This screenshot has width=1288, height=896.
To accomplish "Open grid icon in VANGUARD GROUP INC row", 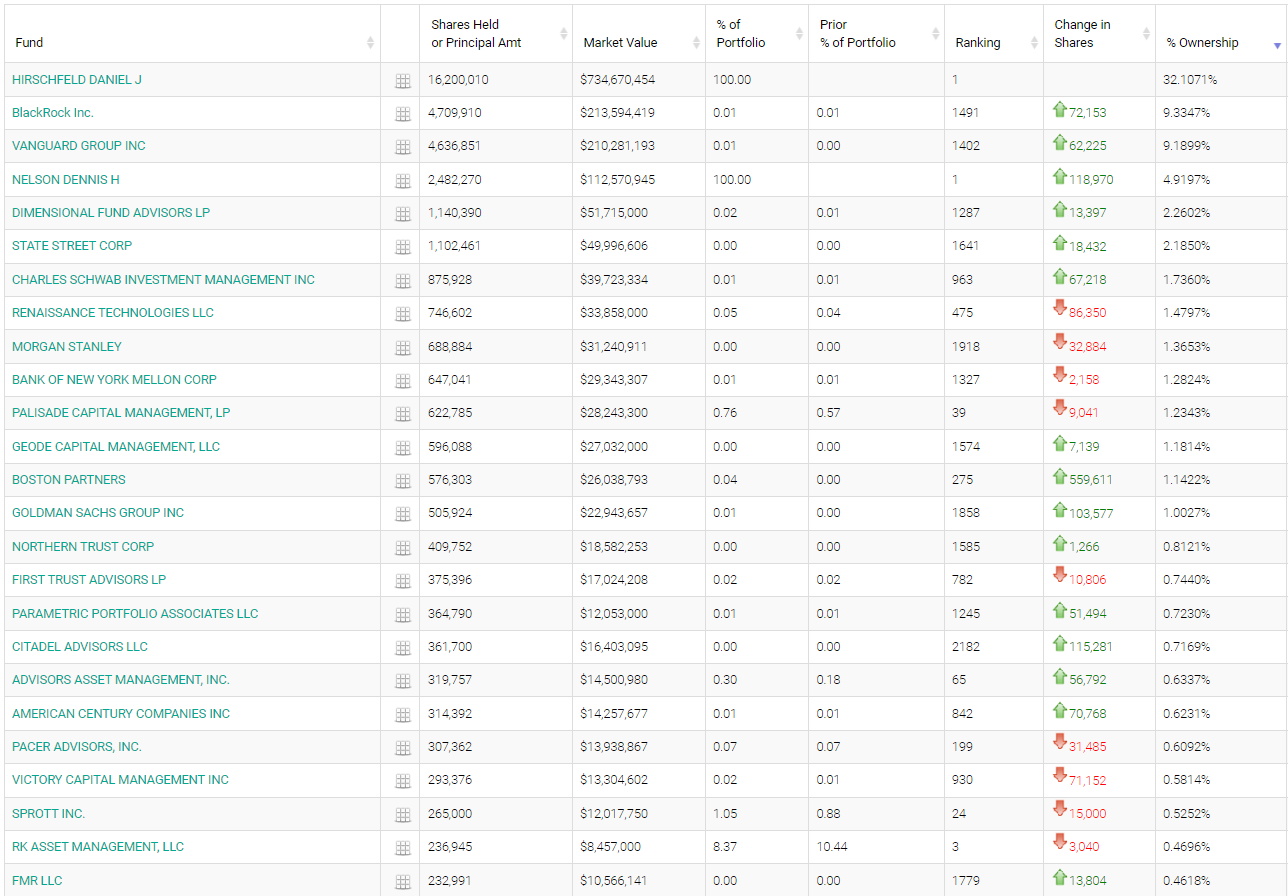I will 403,147.
